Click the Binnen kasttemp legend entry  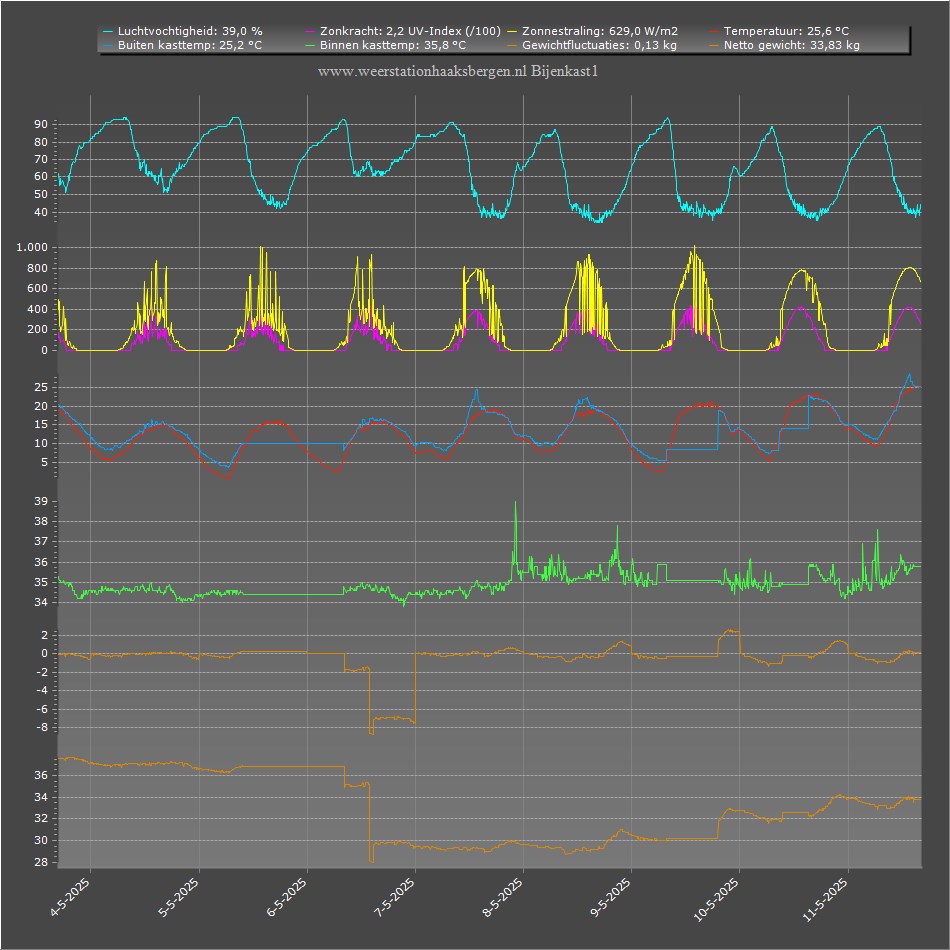click(386, 45)
